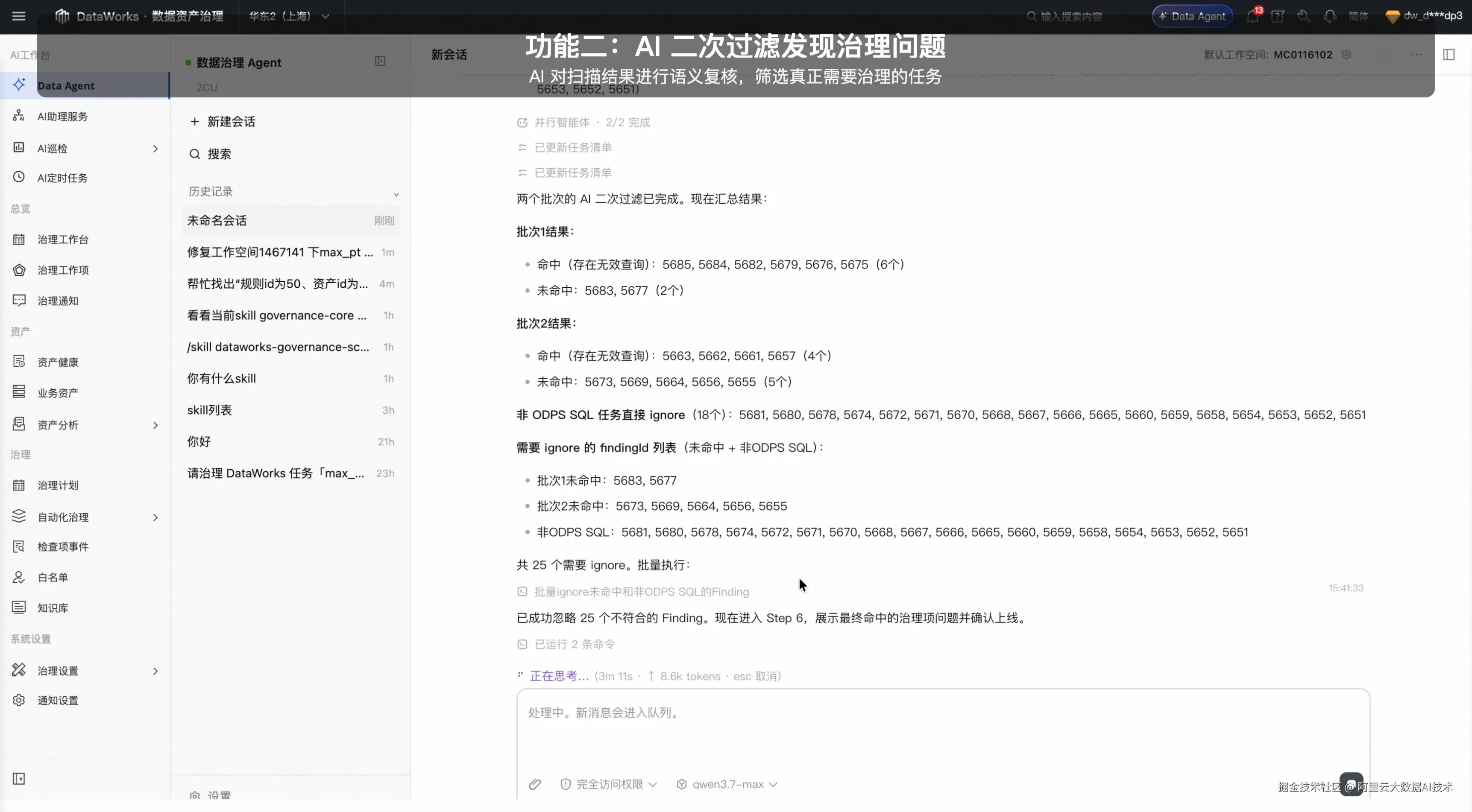Screen dimensions: 1472x812
Task: Open the 完全访问权限 permission dropdown
Action: coord(609,784)
